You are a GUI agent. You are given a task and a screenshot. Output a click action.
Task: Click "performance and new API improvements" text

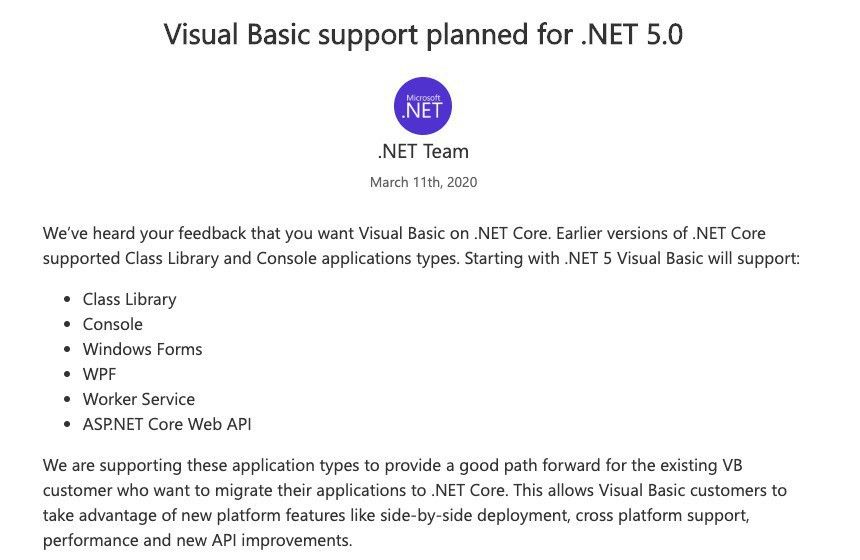point(197,541)
